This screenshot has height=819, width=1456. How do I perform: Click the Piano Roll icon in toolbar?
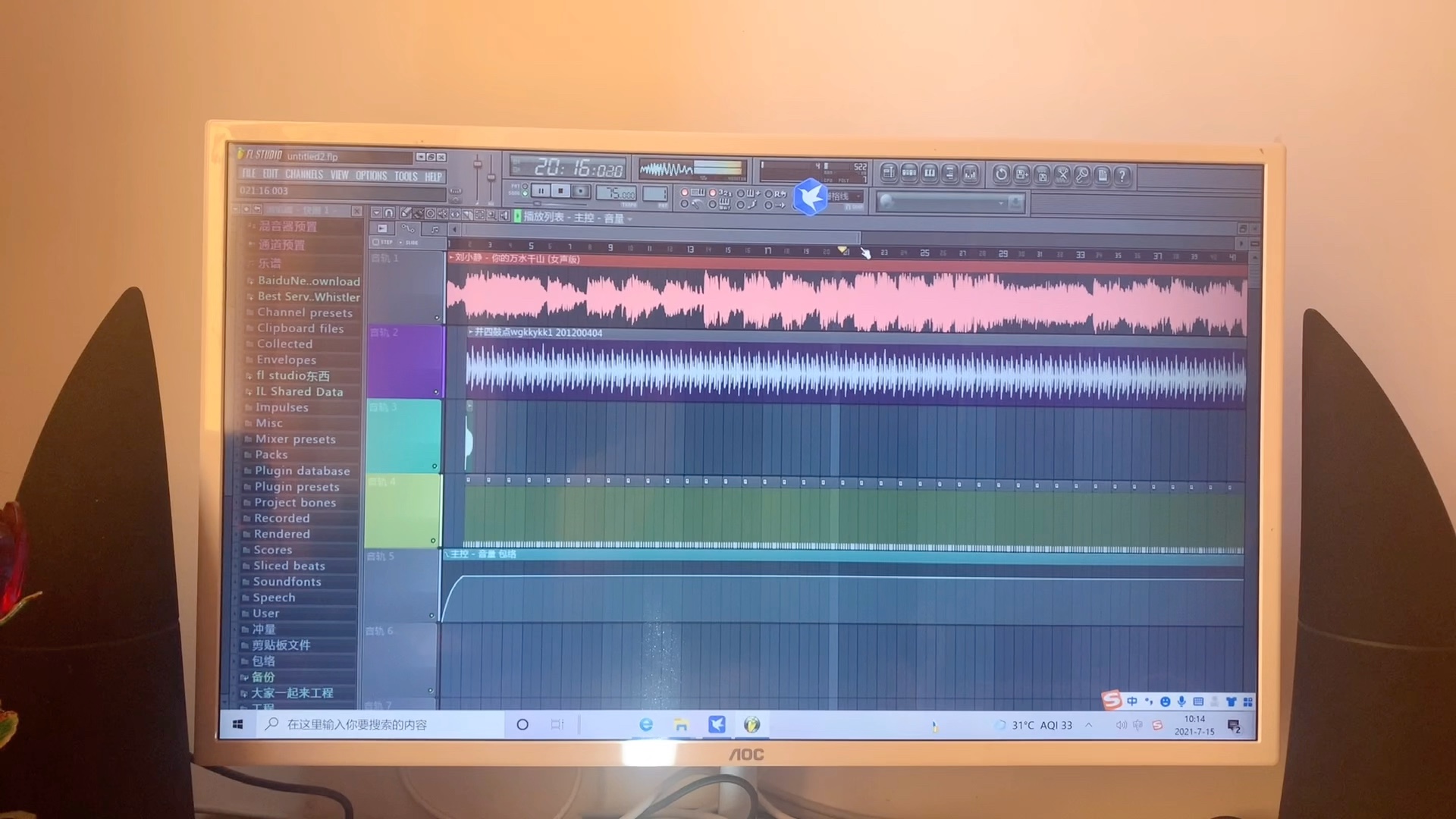pos(928,172)
